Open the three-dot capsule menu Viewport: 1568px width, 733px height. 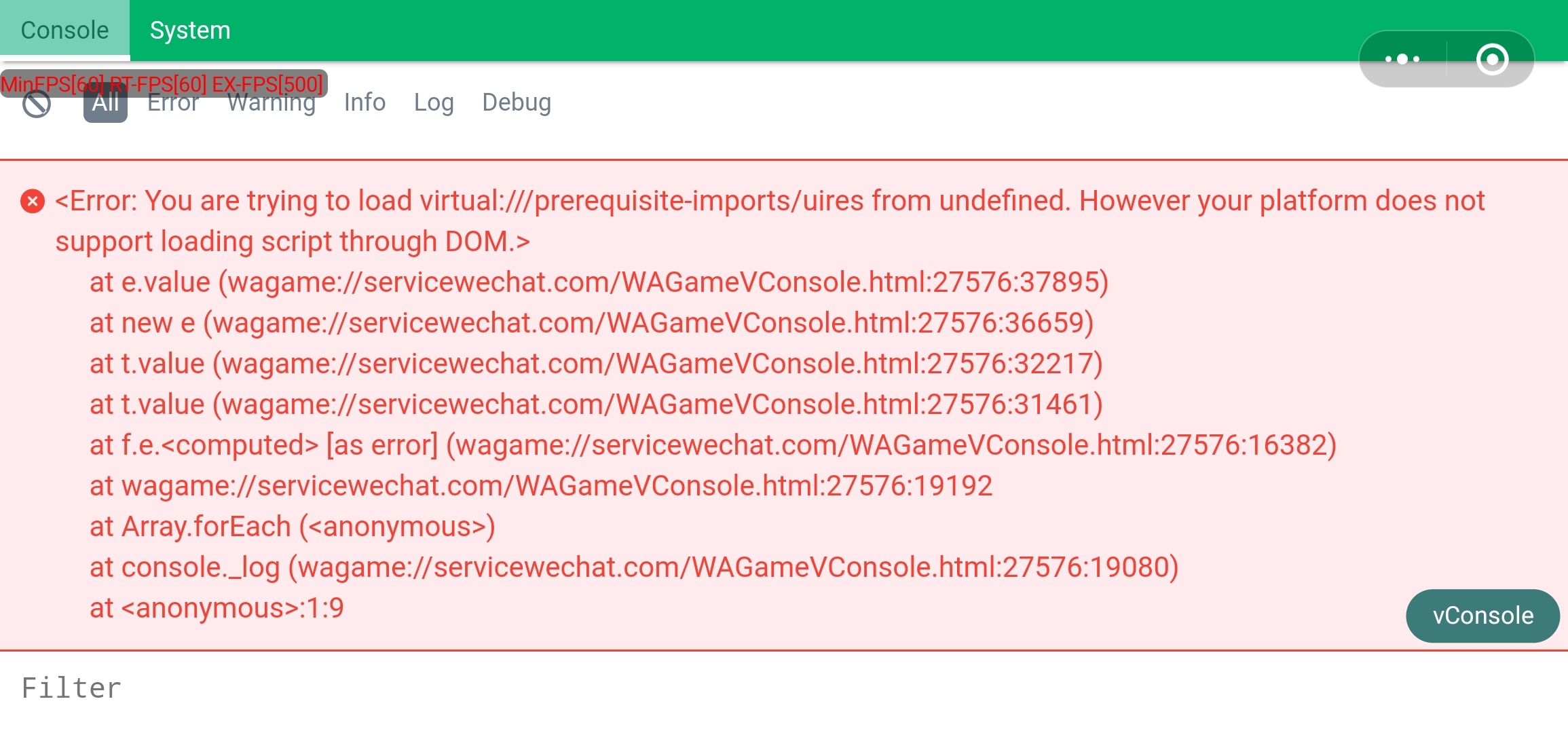coord(1402,59)
